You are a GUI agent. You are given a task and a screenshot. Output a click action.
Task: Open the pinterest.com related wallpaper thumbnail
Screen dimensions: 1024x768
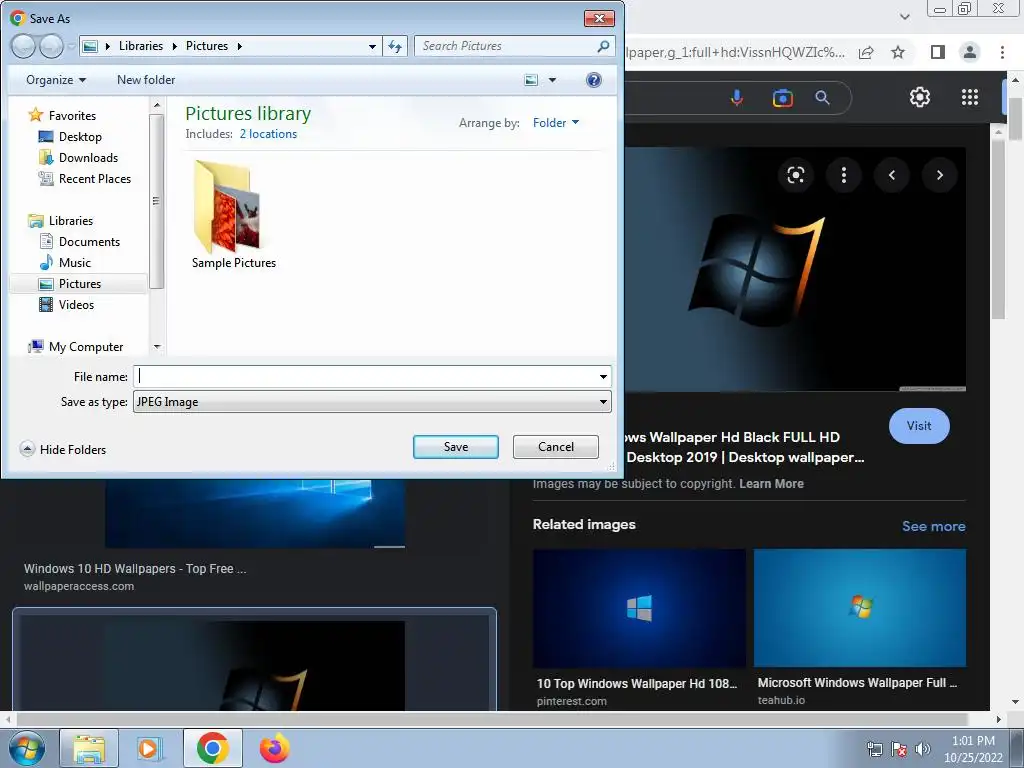pyautogui.click(x=639, y=608)
